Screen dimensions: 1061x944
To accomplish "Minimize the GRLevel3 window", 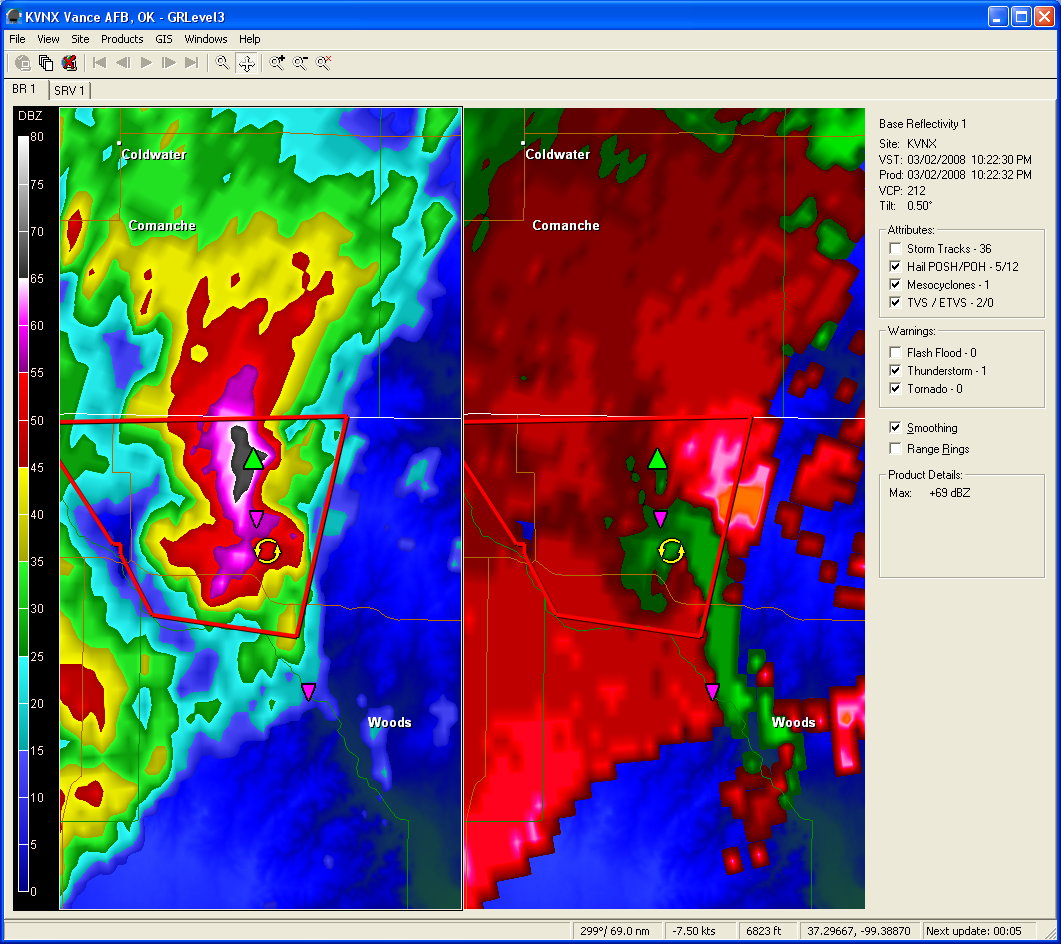I will [x=998, y=17].
